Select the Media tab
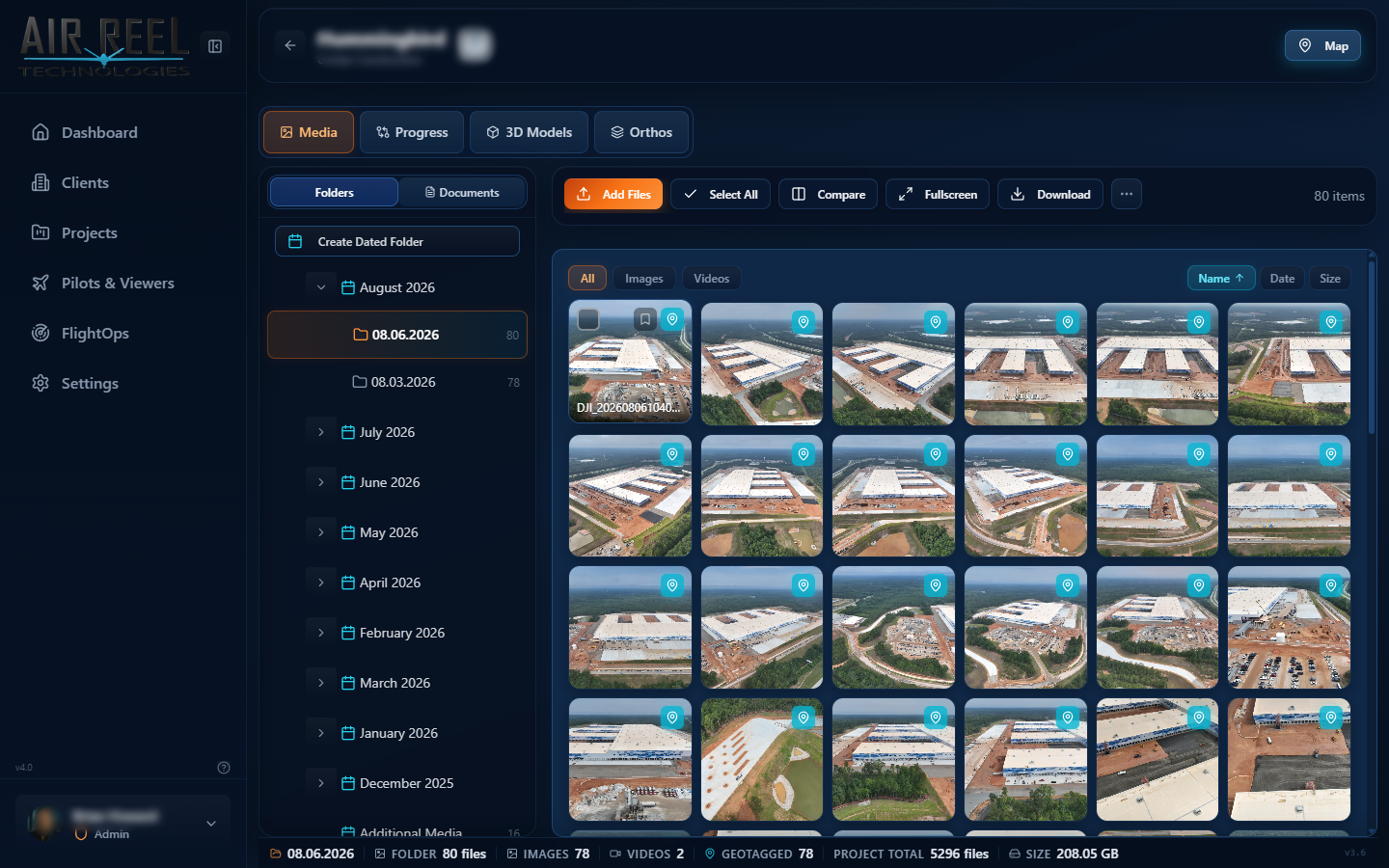This screenshot has width=1389, height=868. [309, 132]
